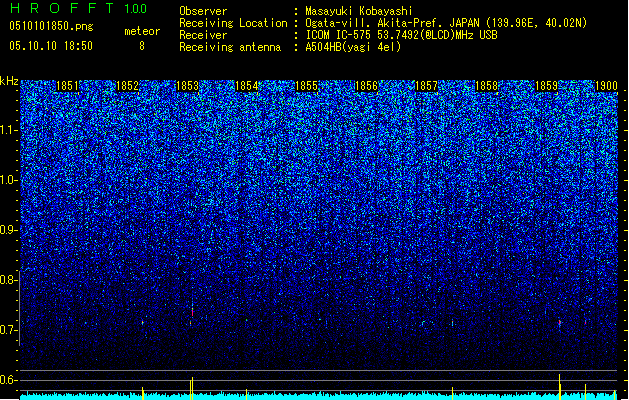
Task: Click the meteor count value 8
Action: point(142,46)
